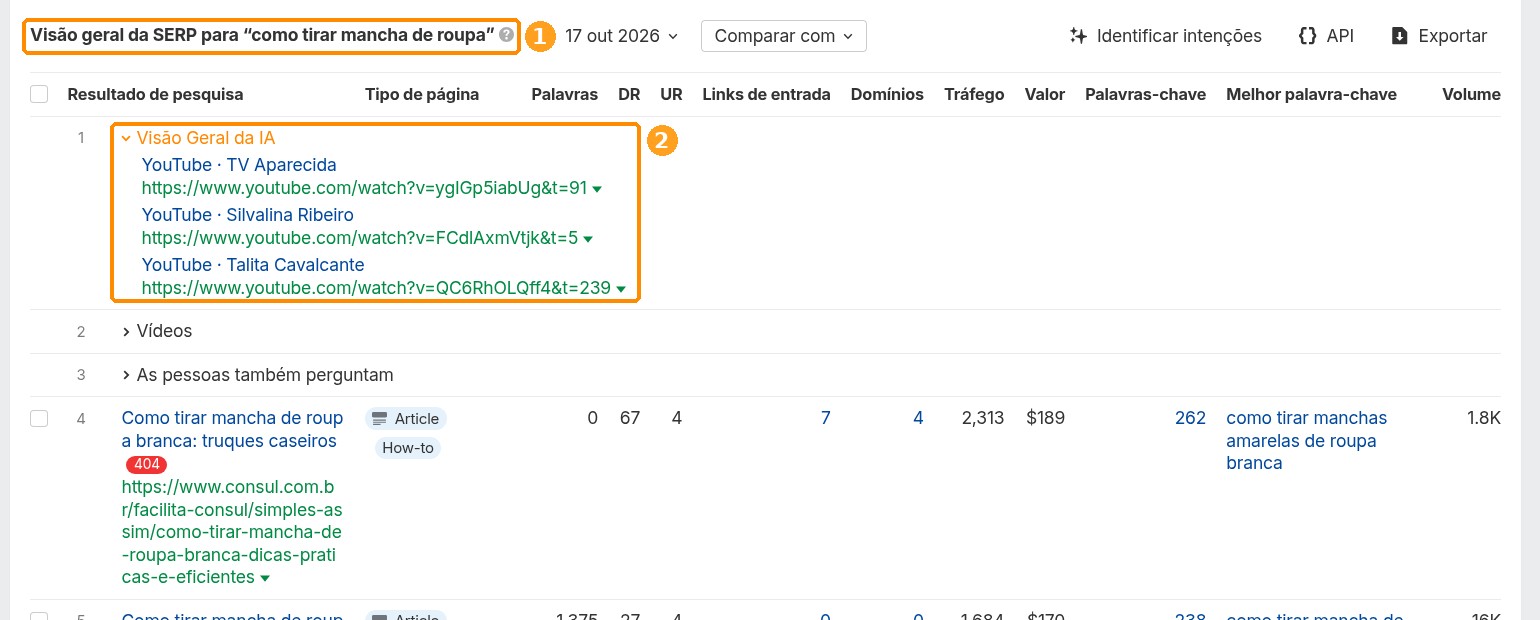The width and height of the screenshot is (1540, 620).
Task: Open YouTube · TV Aparecida link
Action: [239, 165]
